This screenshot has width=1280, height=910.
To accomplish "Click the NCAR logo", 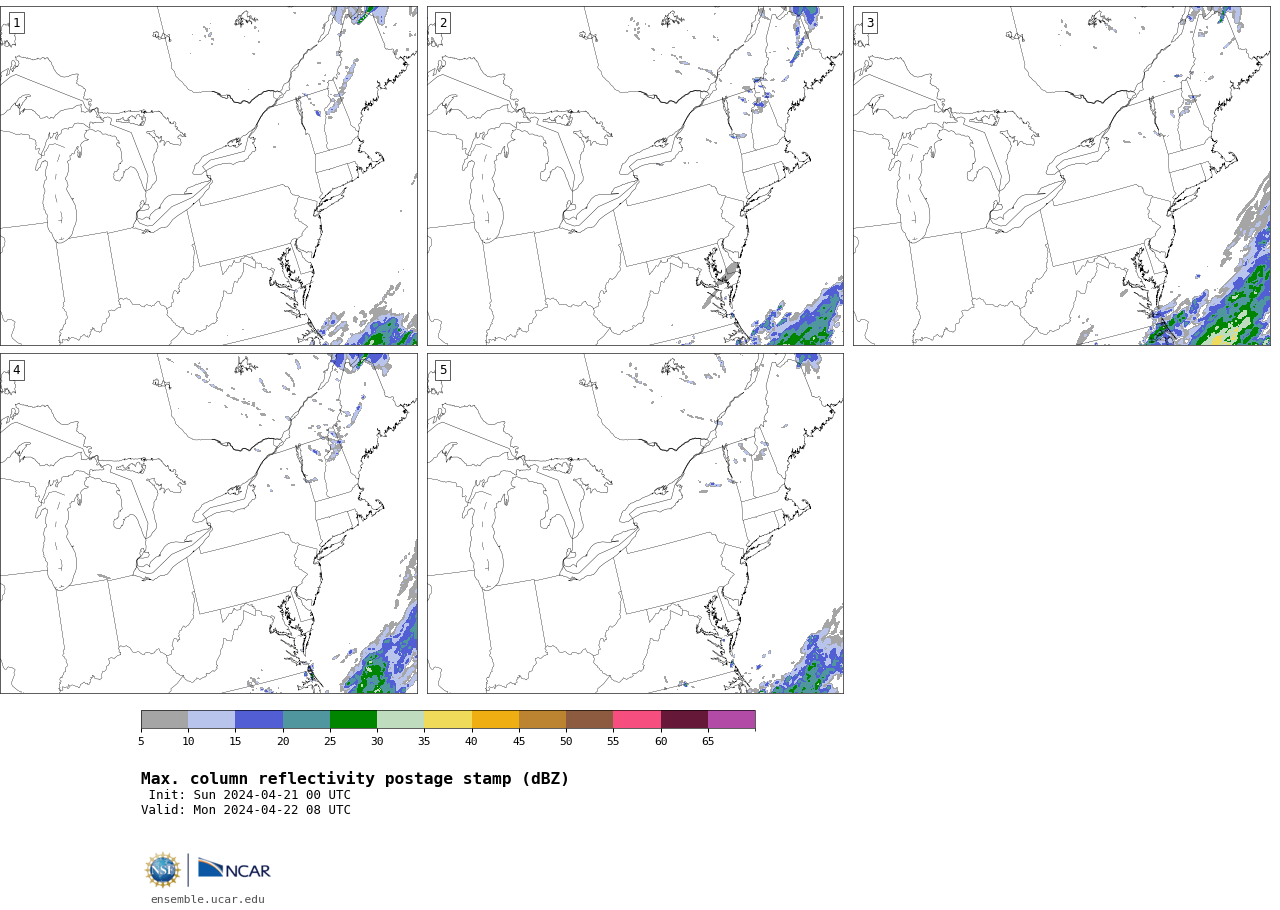I will [x=234, y=869].
